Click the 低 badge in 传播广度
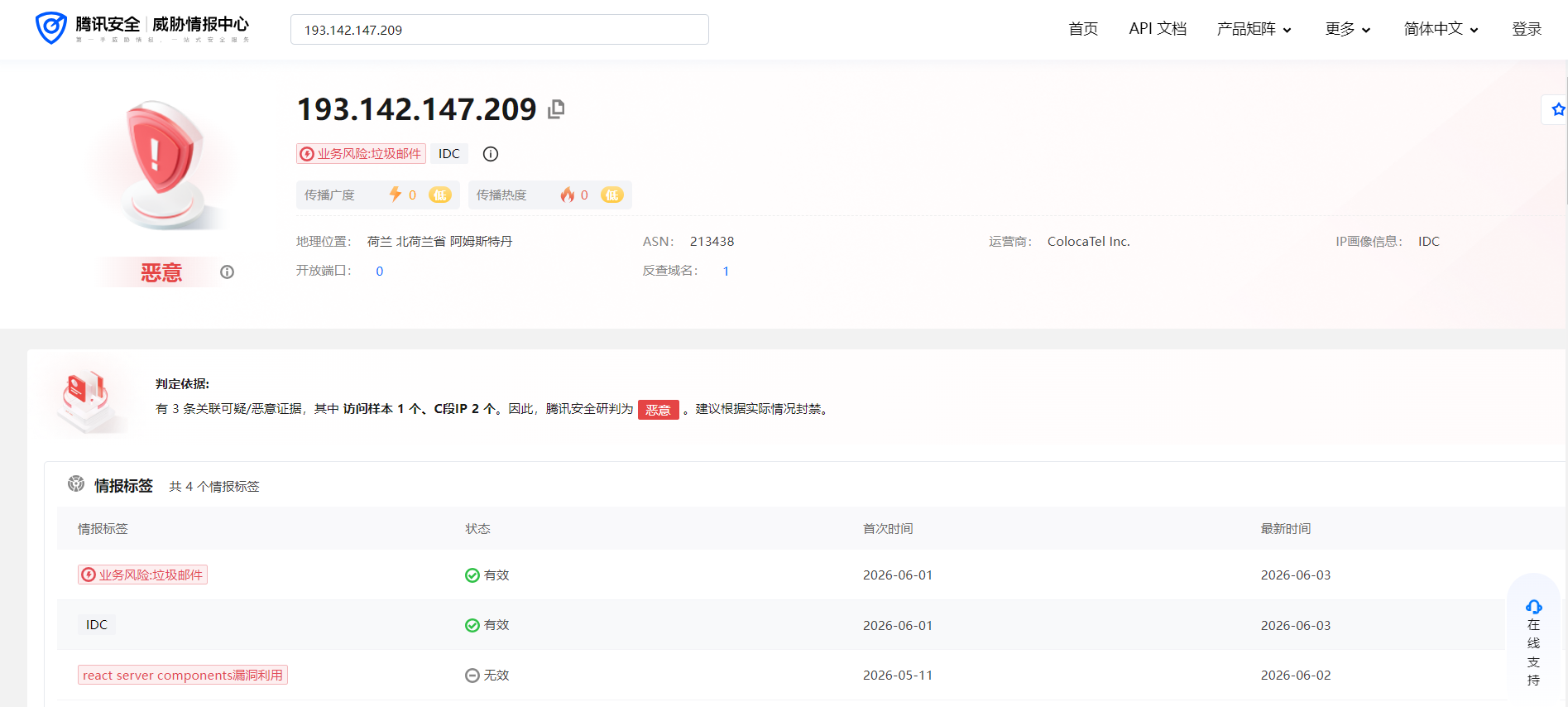 pyautogui.click(x=440, y=195)
